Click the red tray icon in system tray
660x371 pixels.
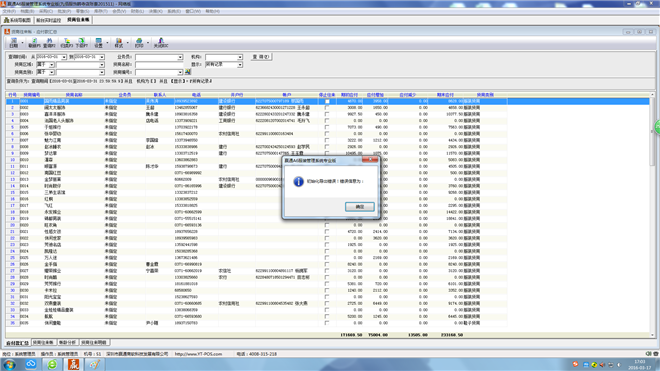575,364
